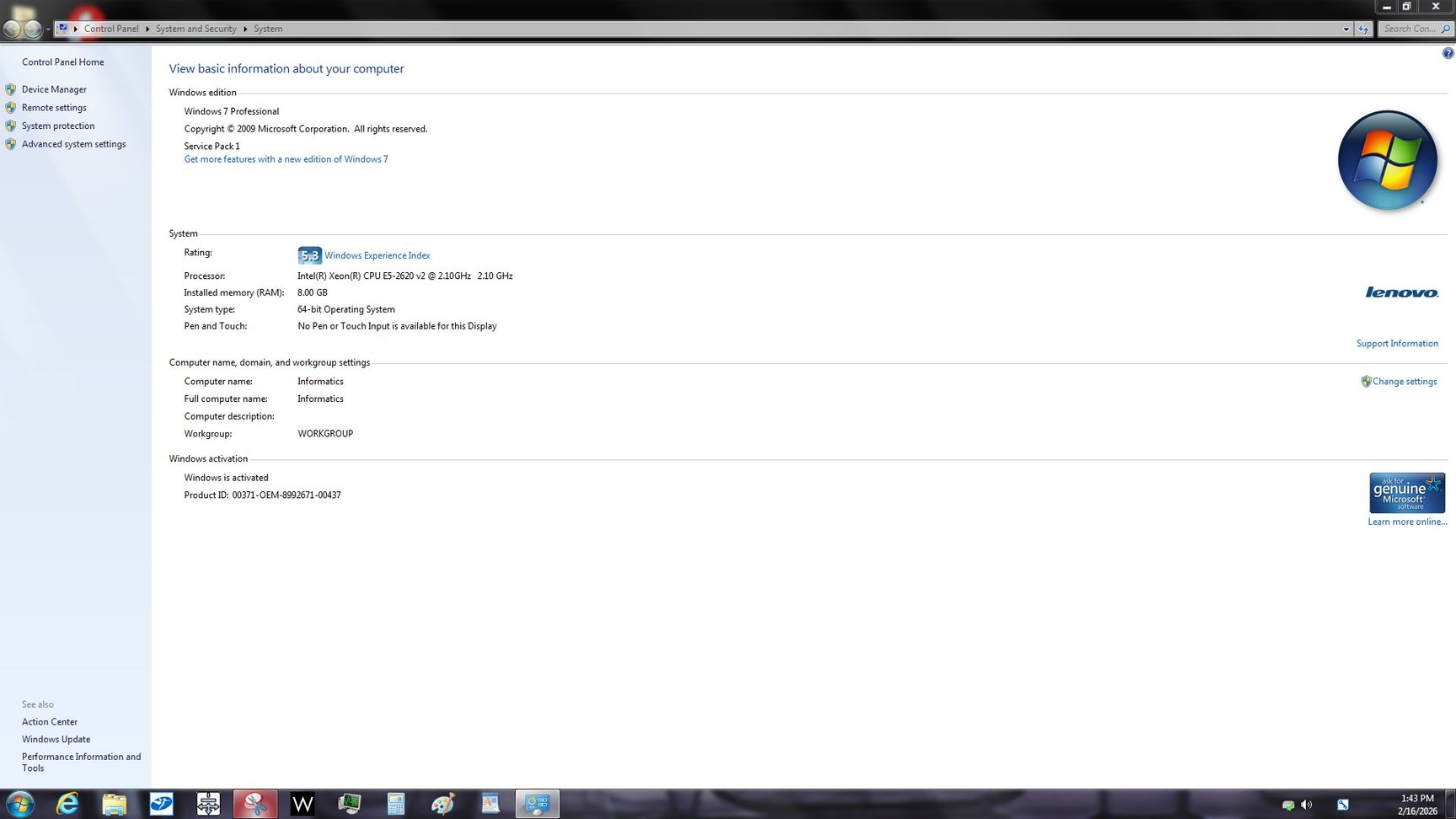Image resolution: width=1456 pixels, height=819 pixels.
Task: Click the refresh button beside address bar
Action: coord(1363,29)
